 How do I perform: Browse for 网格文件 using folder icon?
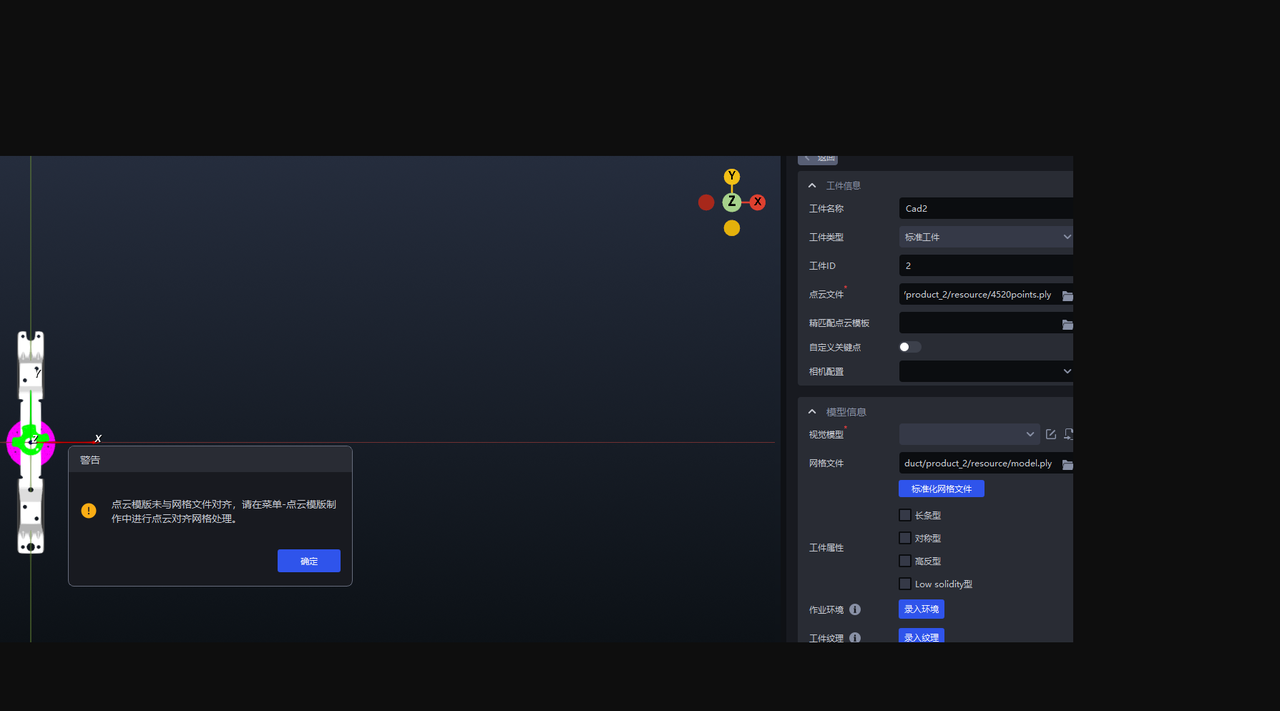pos(1067,464)
